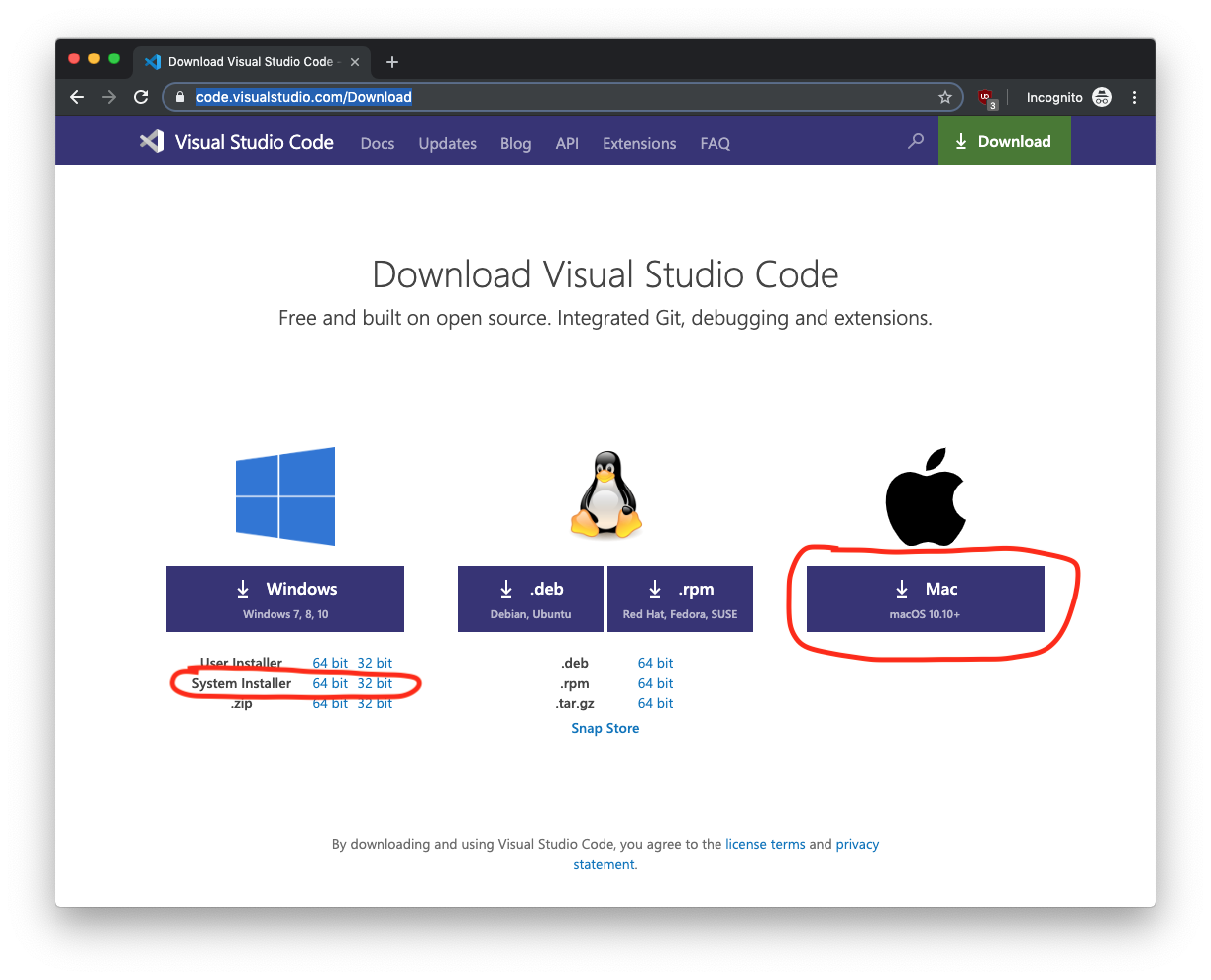Click the System Installer label text
The height and width of the screenshot is (980, 1211).
tap(242, 683)
